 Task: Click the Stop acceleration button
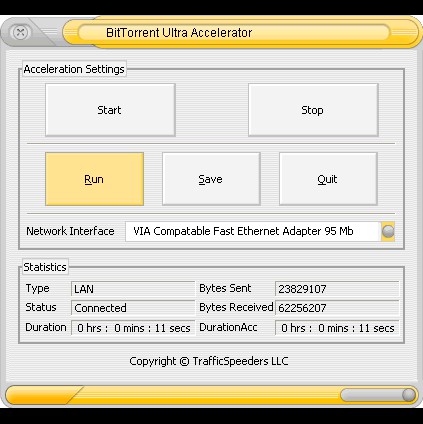313,110
